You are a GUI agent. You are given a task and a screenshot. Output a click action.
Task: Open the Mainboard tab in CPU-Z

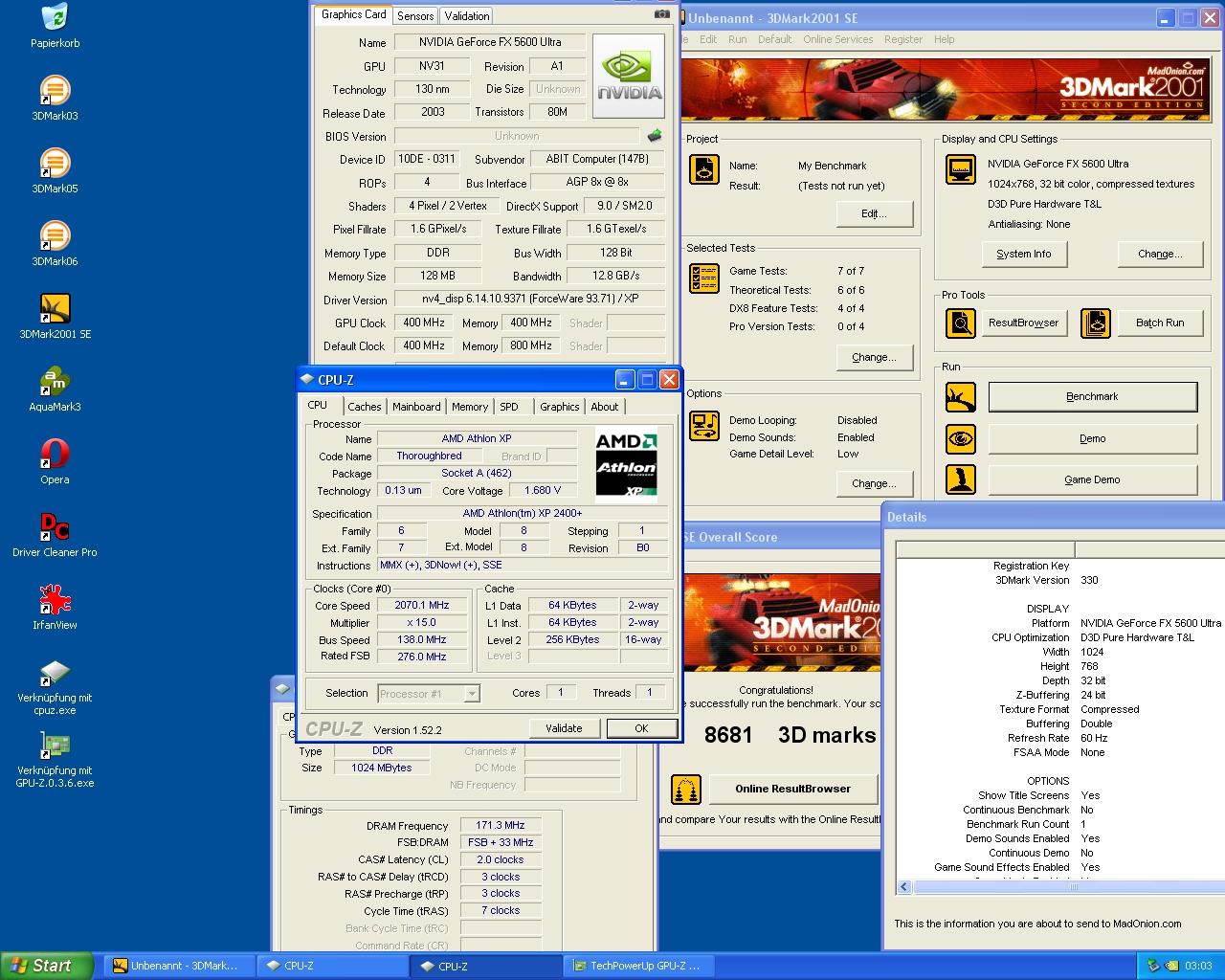tap(416, 407)
